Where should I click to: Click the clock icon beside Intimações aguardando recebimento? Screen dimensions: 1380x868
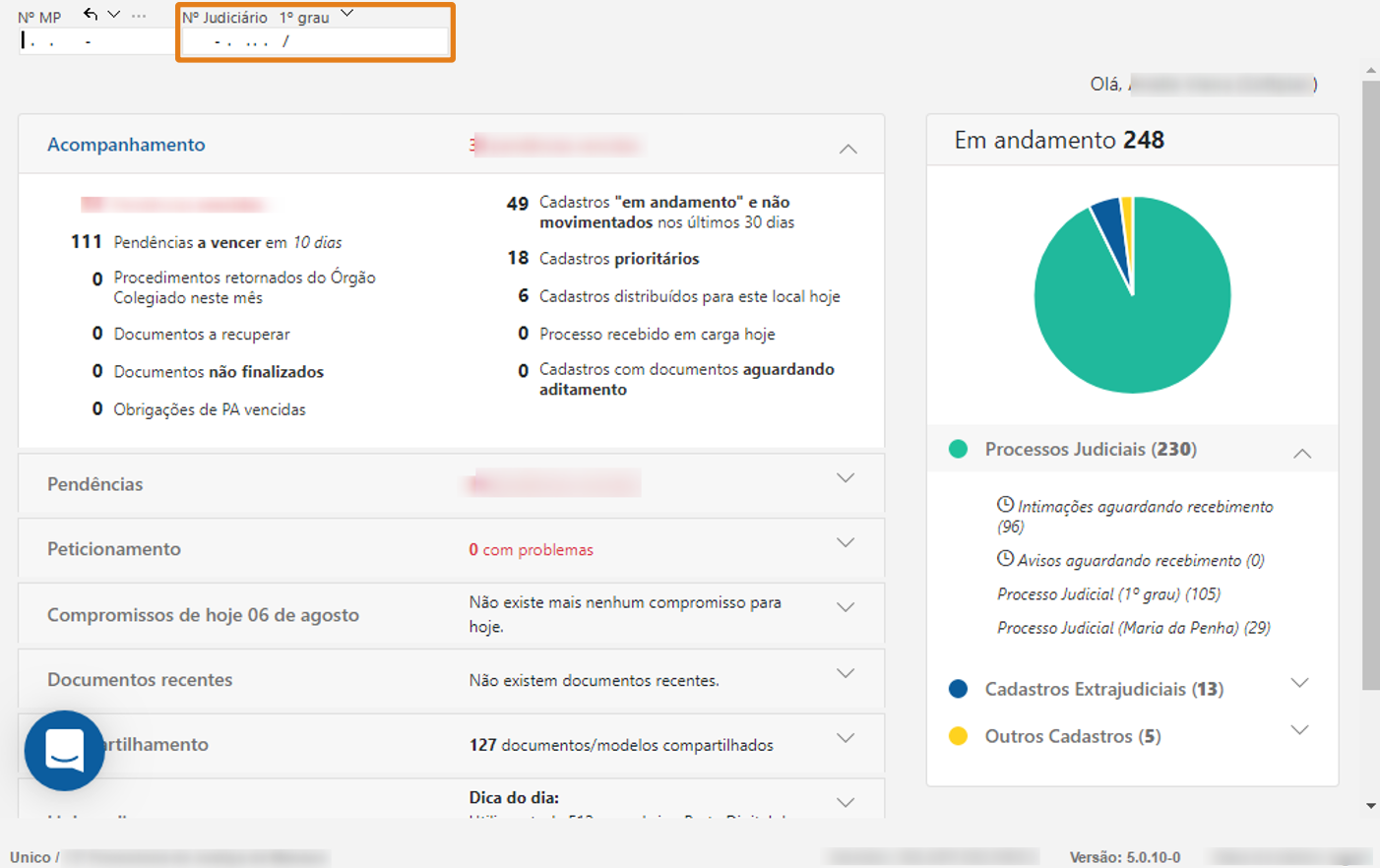[1005, 504]
